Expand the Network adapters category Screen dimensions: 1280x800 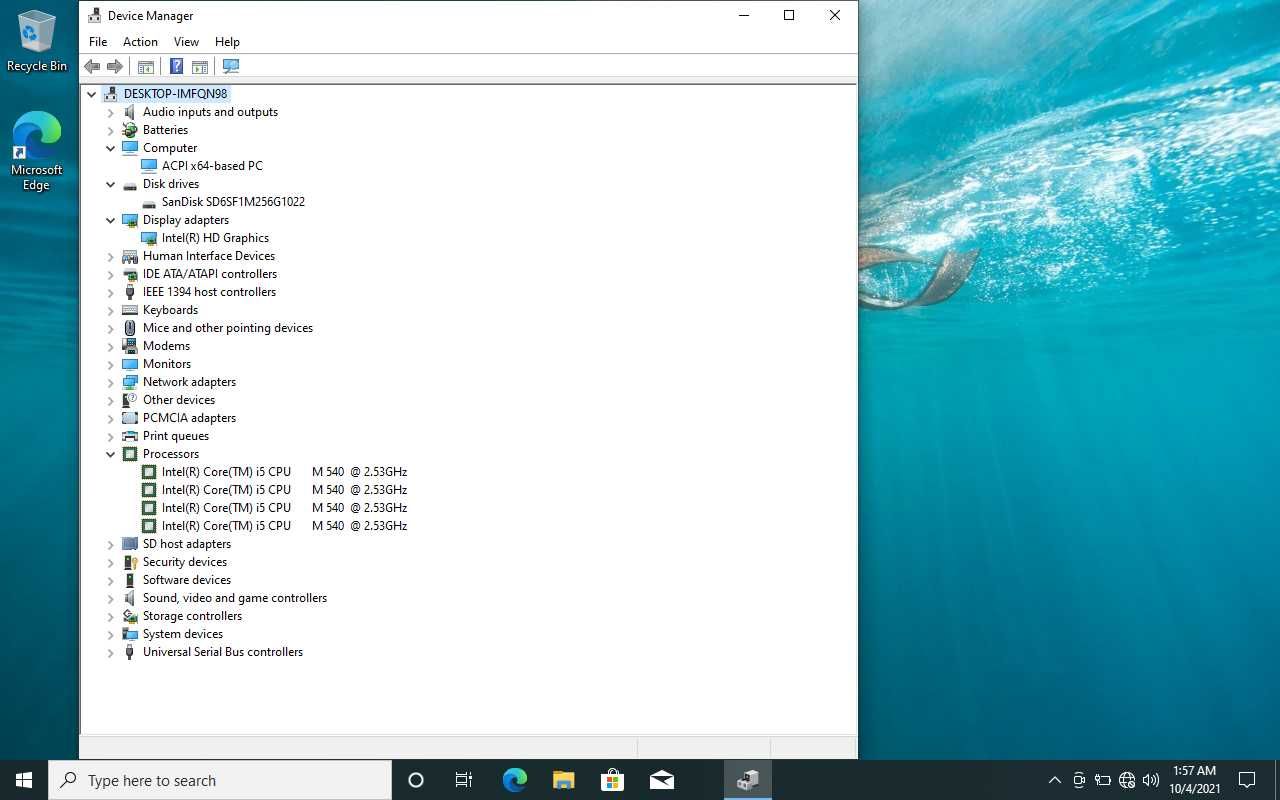point(111,382)
